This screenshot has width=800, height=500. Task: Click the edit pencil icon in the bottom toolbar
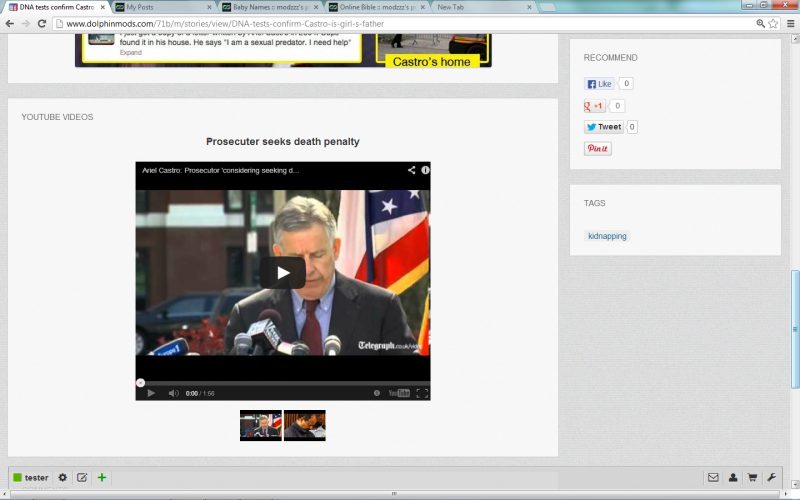[82, 478]
